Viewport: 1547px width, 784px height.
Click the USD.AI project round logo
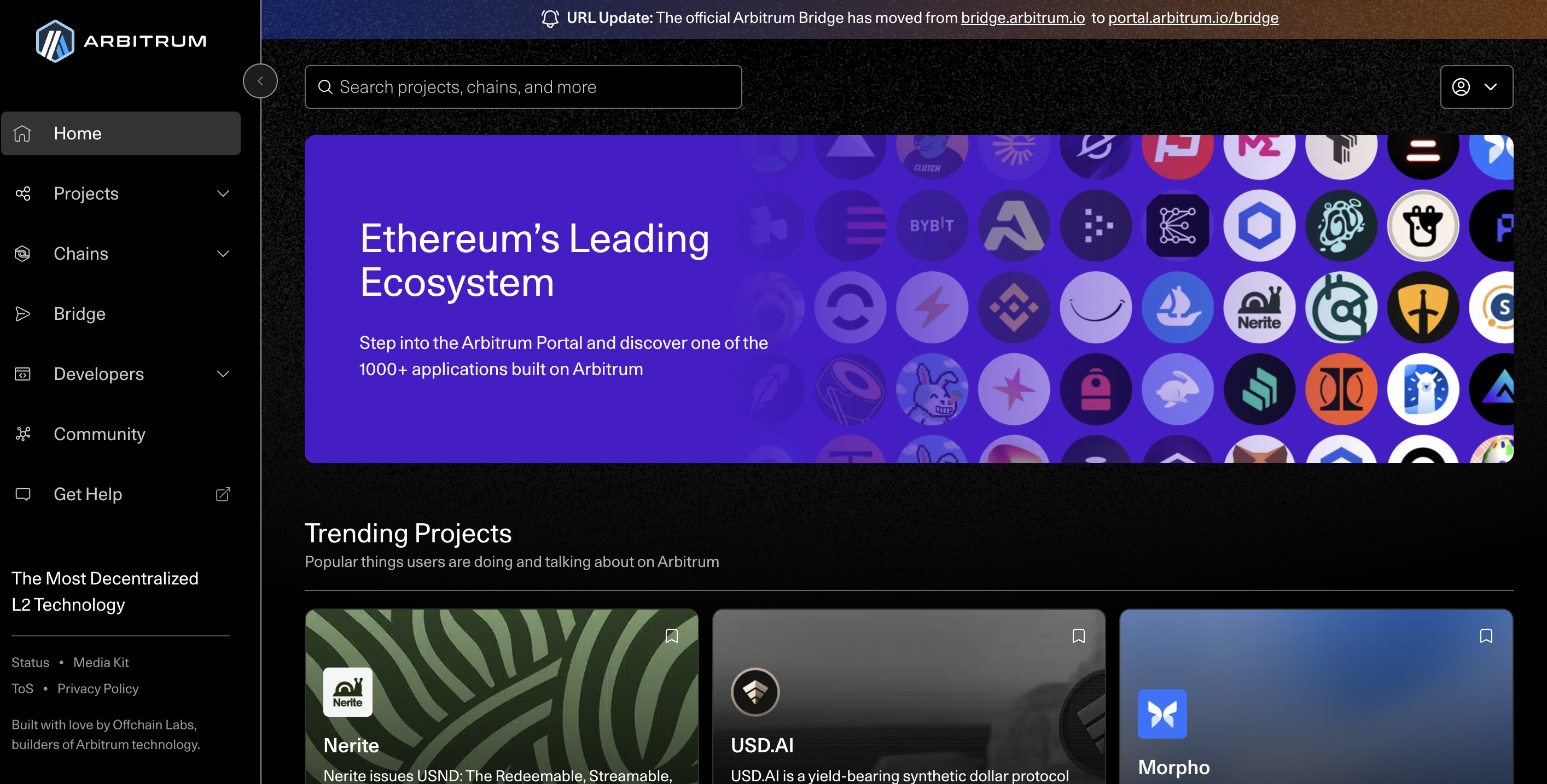[755, 692]
